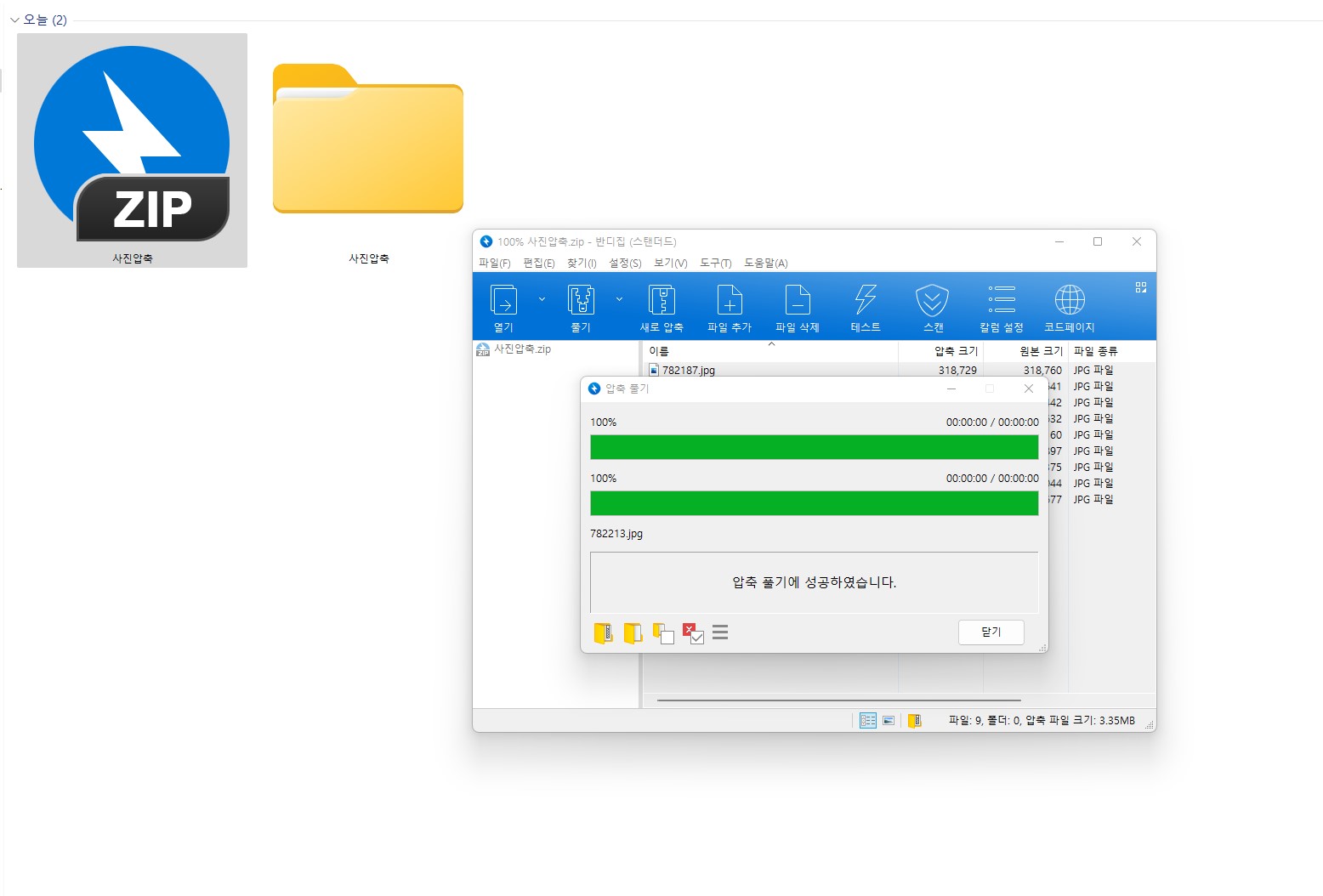1323x896 pixels.
Task: Toggle the red X checkmark option icon
Action: (x=694, y=633)
